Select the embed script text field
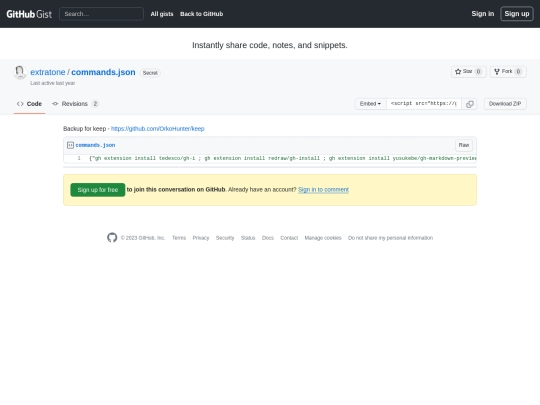Viewport: 540px width, 405px height. pos(424,104)
